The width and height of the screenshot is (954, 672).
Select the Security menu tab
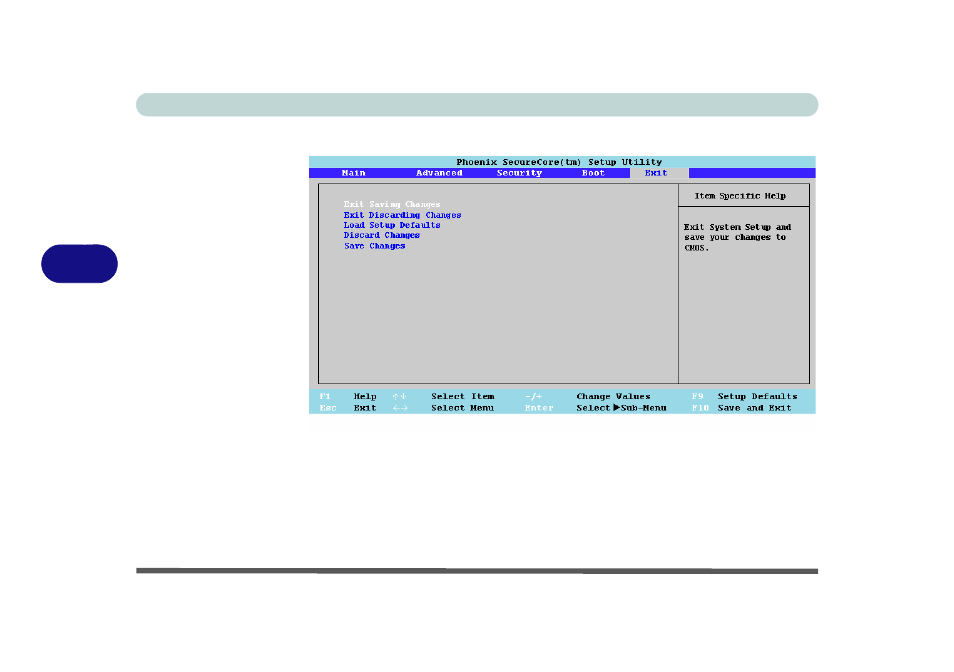click(x=519, y=173)
